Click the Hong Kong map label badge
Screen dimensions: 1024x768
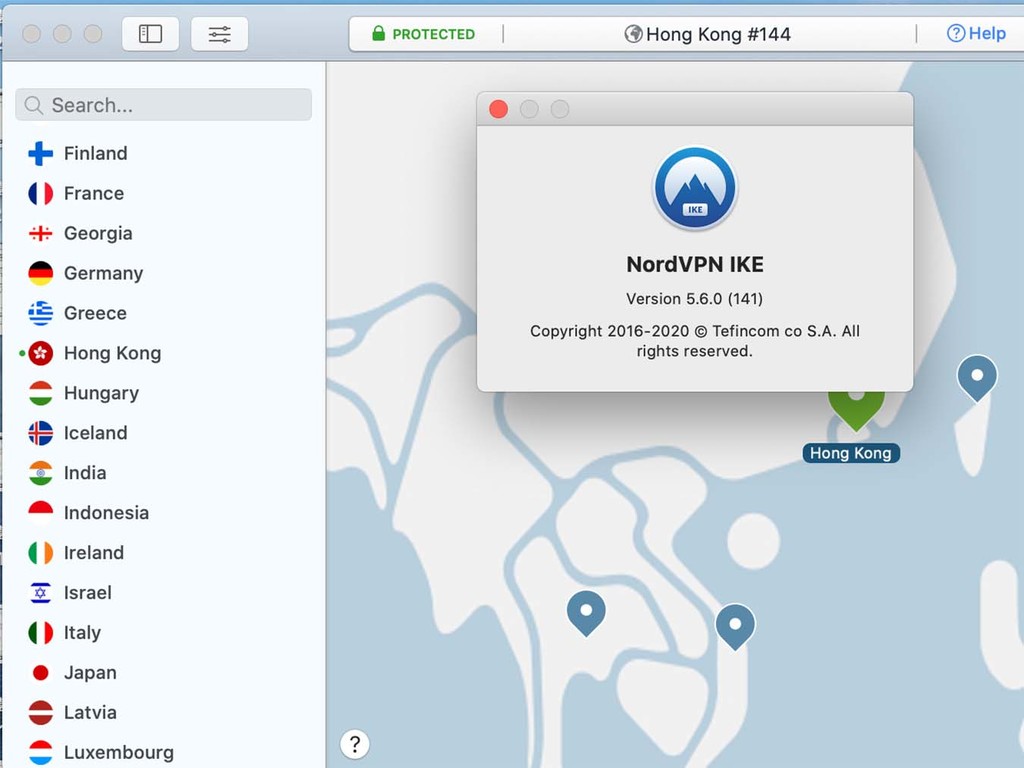[x=851, y=452]
